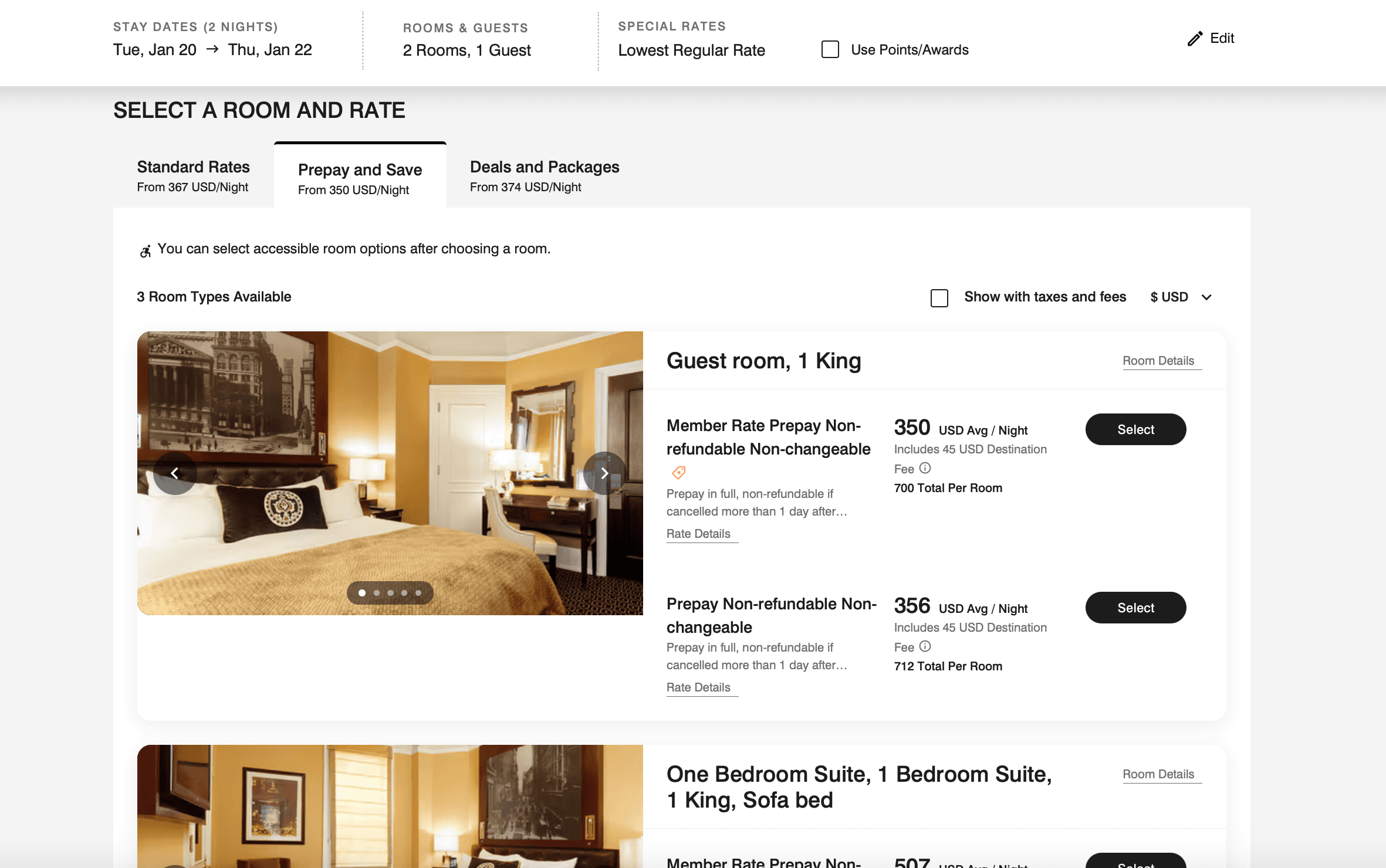The image size is (1386, 868).
Task: Click the Edit pencil icon
Action: pyautogui.click(x=1195, y=39)
